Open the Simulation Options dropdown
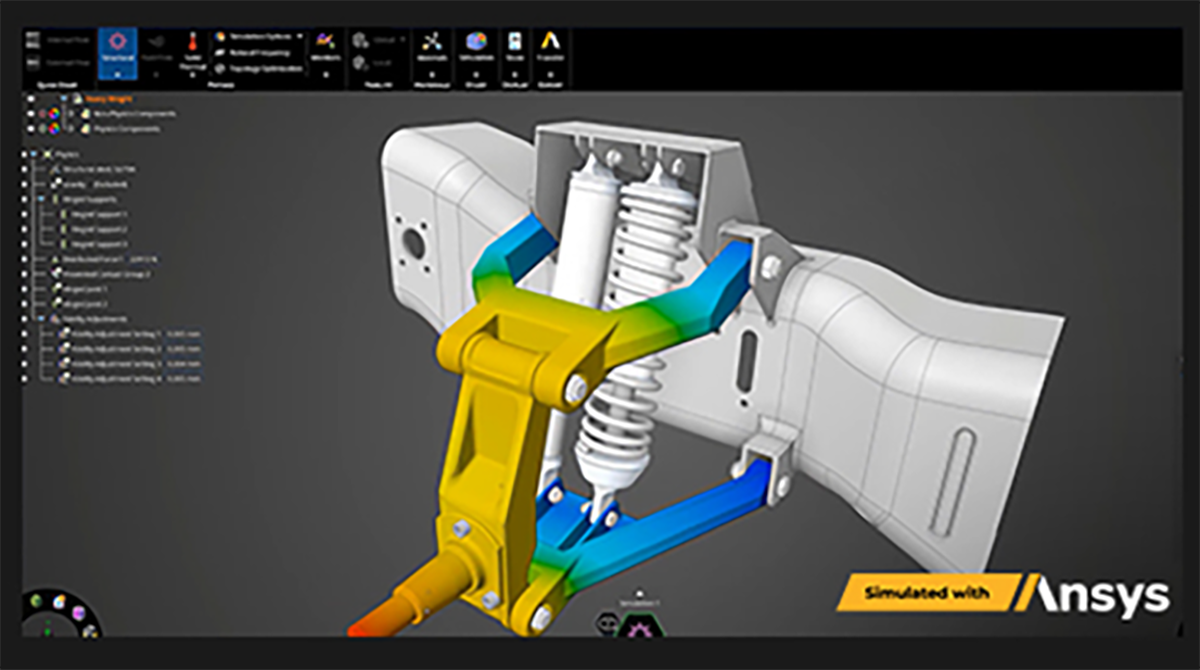Viewport: 1200px width, 670px height. (x=298, y=36)
